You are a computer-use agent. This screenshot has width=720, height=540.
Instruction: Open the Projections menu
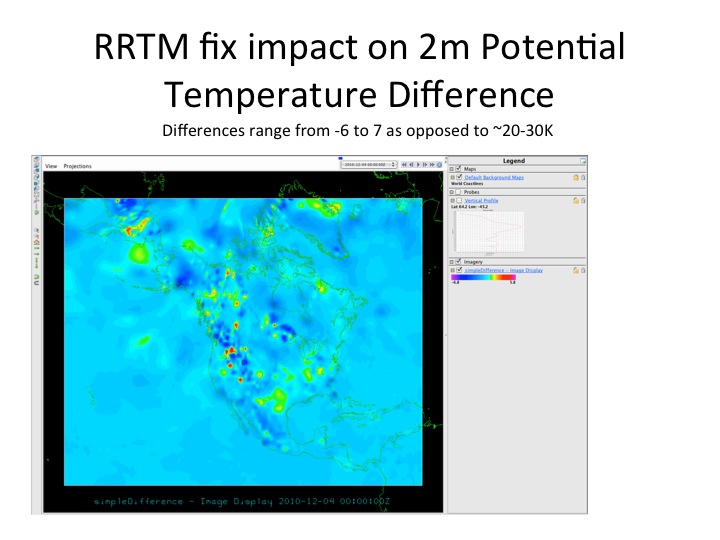[x=77, y=166]
